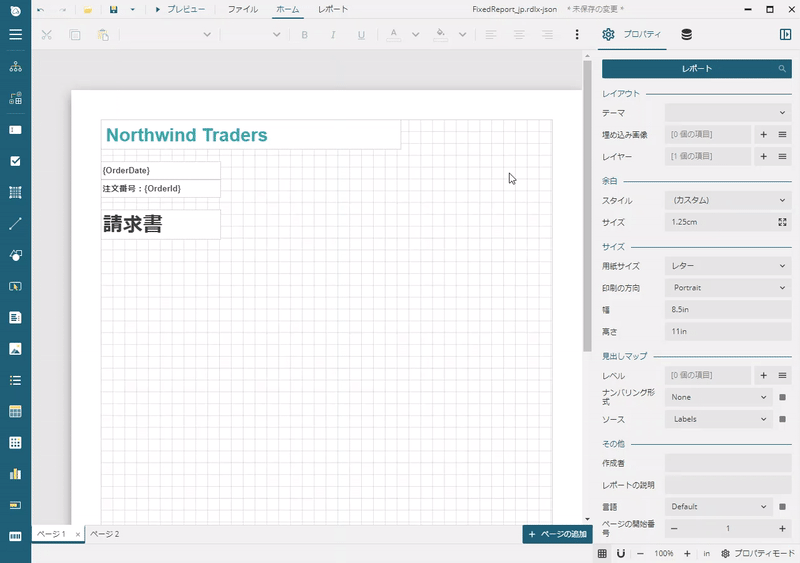800x563 pixels.
Task: Add a Checkbox control from the sidebar
Action: coord(15,160)
